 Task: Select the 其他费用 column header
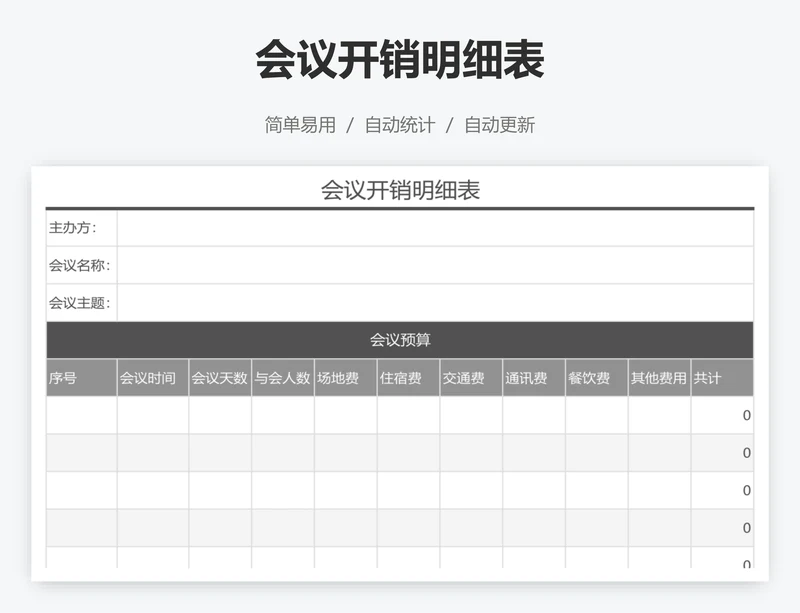point(659,378)
